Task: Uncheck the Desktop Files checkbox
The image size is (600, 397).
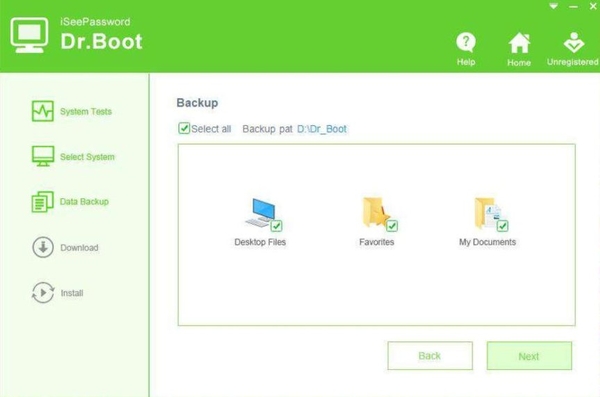Action: point(276,226)
